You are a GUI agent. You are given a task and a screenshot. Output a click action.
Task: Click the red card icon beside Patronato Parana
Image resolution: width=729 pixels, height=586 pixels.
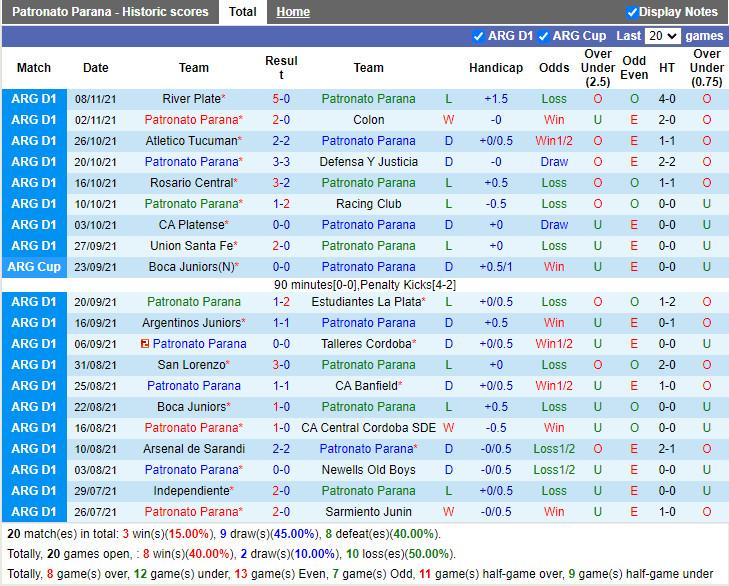146,344
